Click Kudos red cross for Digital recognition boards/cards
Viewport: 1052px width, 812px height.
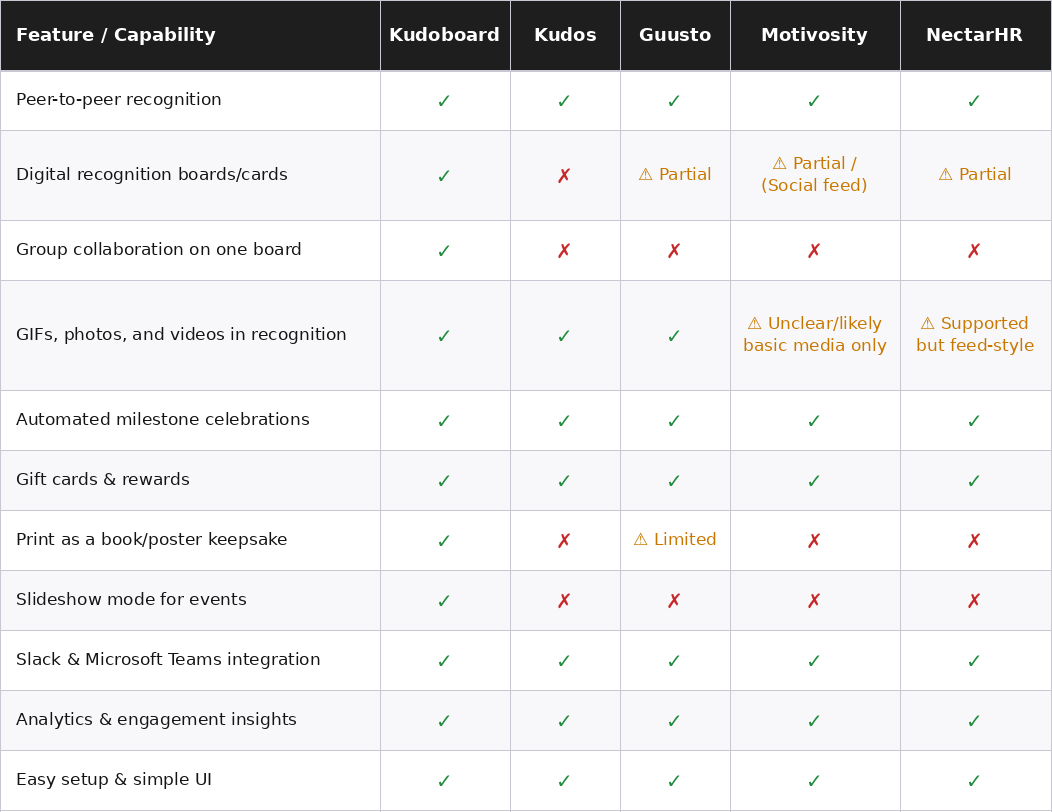point(564,176)
